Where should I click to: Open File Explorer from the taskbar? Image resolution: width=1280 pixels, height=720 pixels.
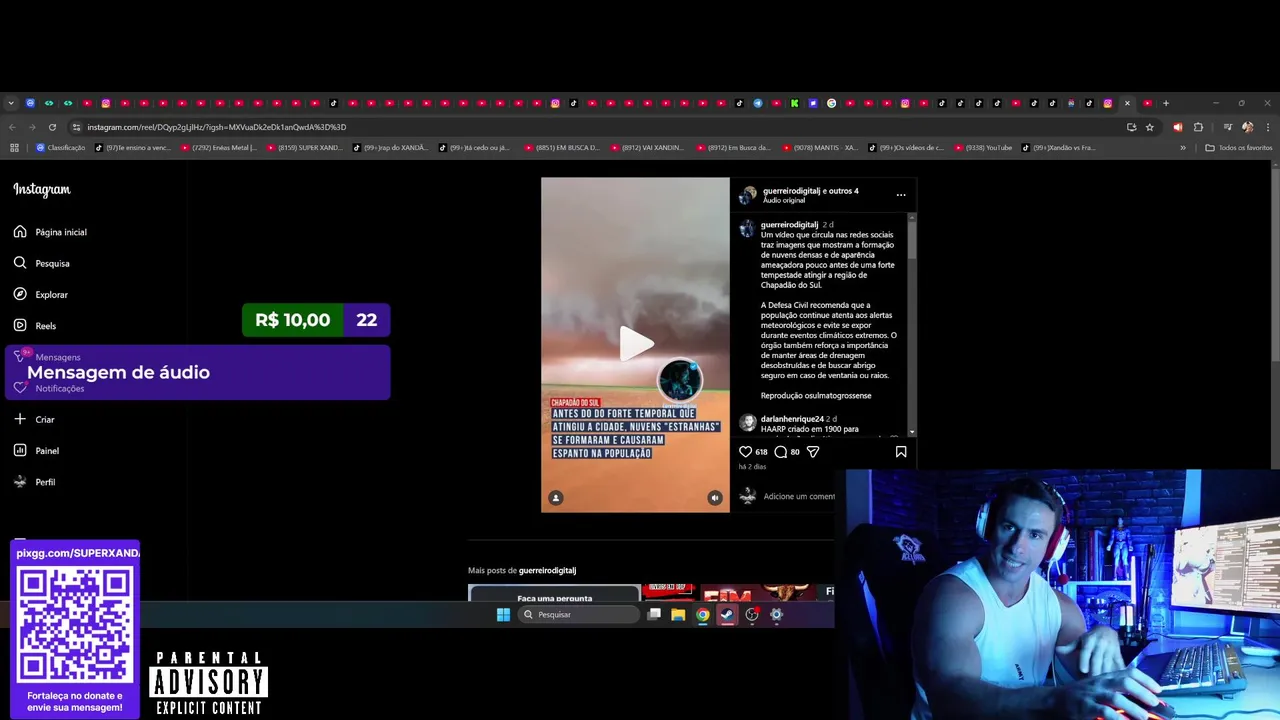(678, 615)
